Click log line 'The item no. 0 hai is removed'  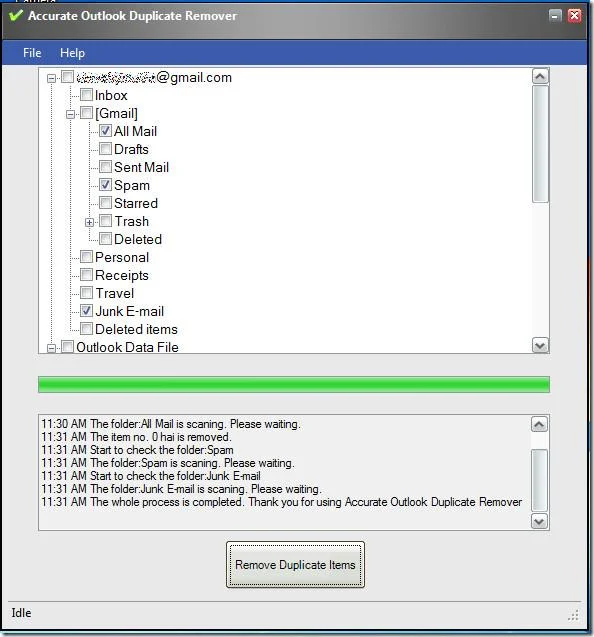click(x=136, y=437)
